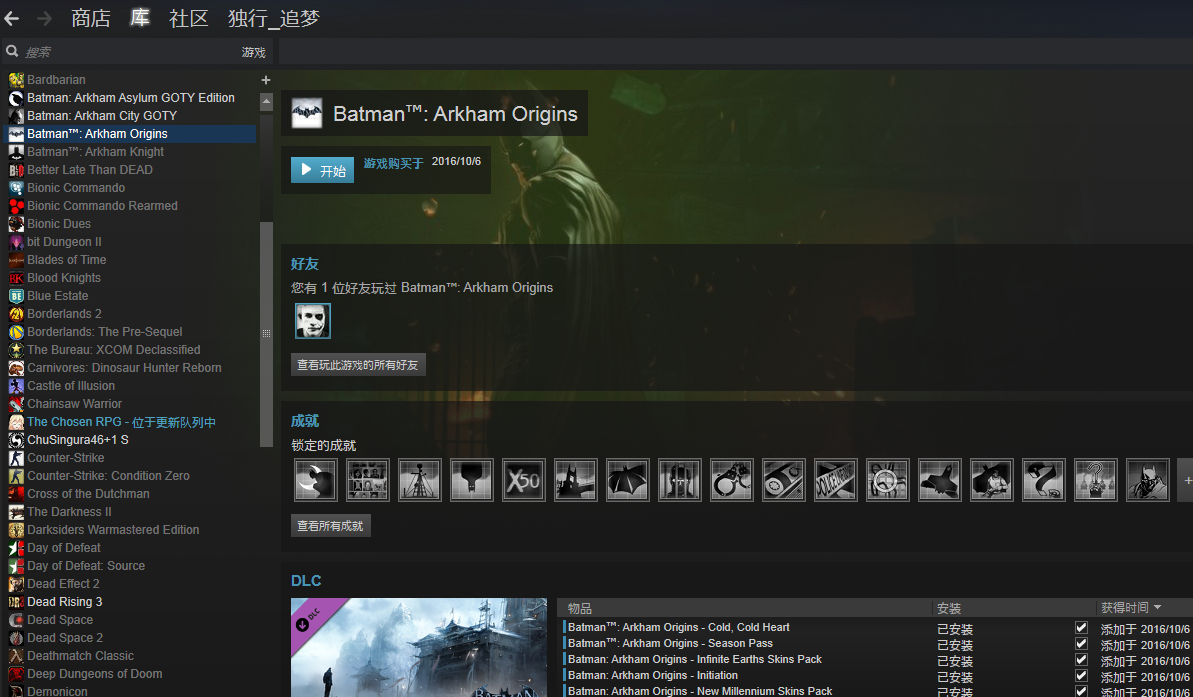Click the game list scrollbar thumb

coord(266,334)
